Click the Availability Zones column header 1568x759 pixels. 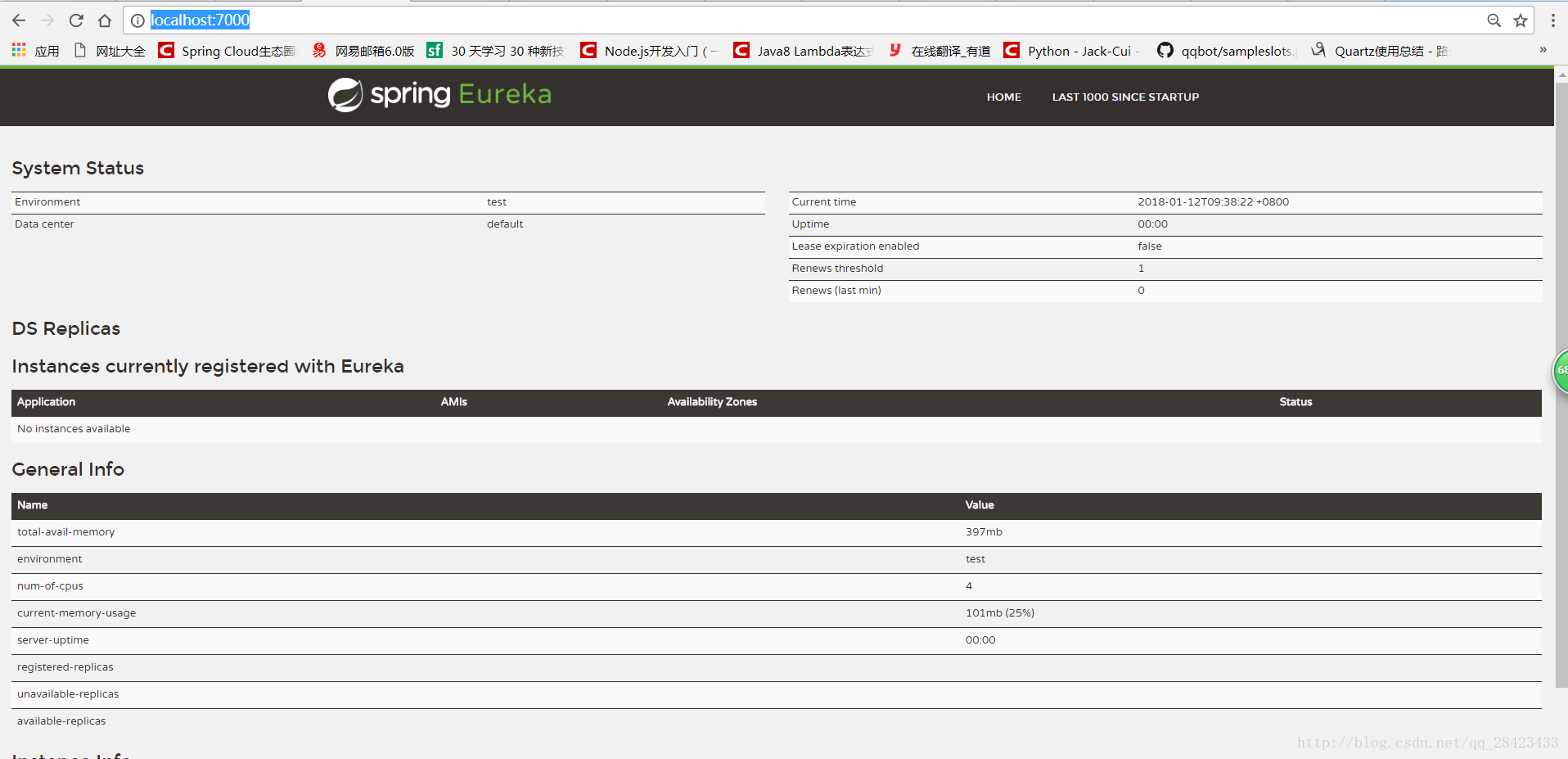(712, 402)
